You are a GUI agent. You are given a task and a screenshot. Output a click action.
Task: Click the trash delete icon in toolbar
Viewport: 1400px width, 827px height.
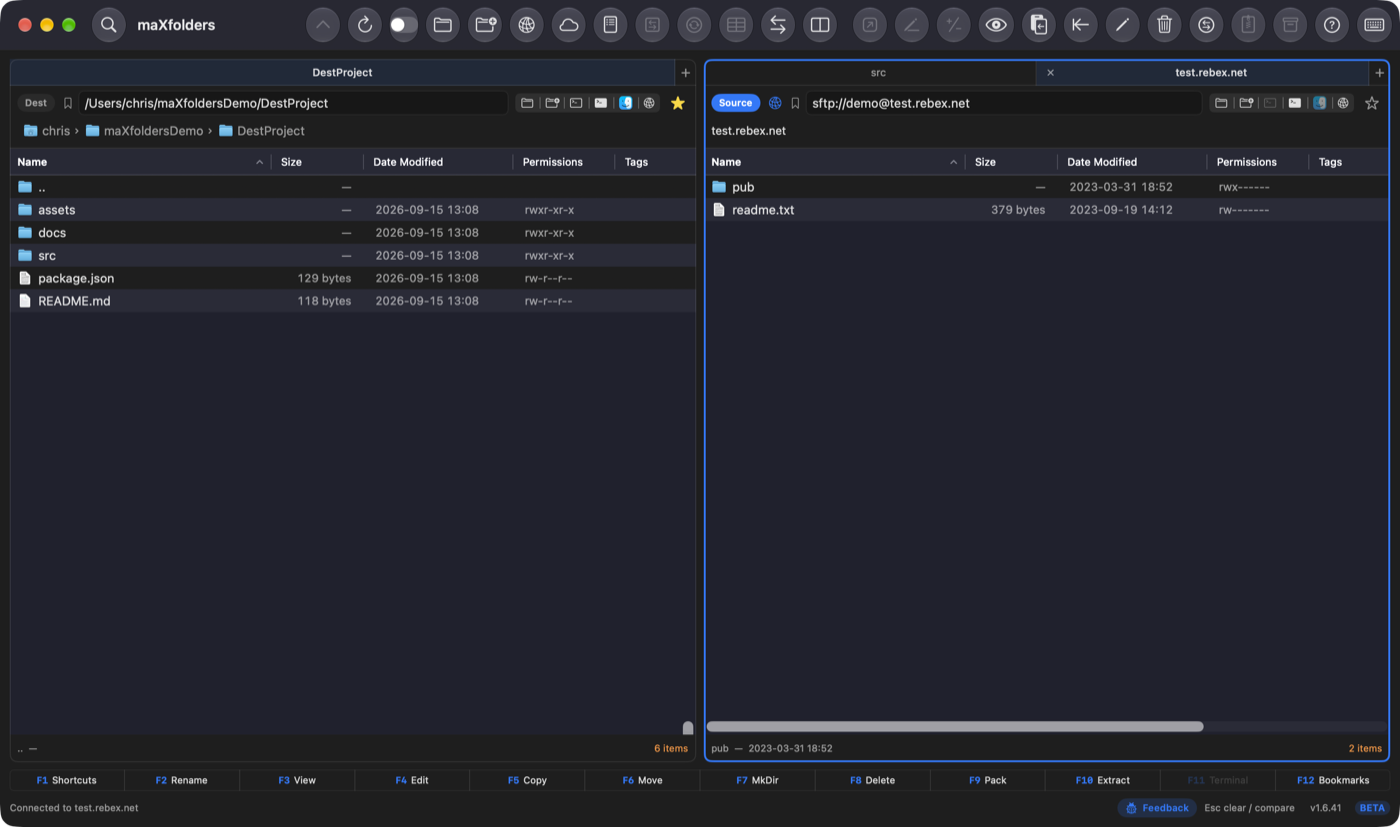click(1164, 25)
